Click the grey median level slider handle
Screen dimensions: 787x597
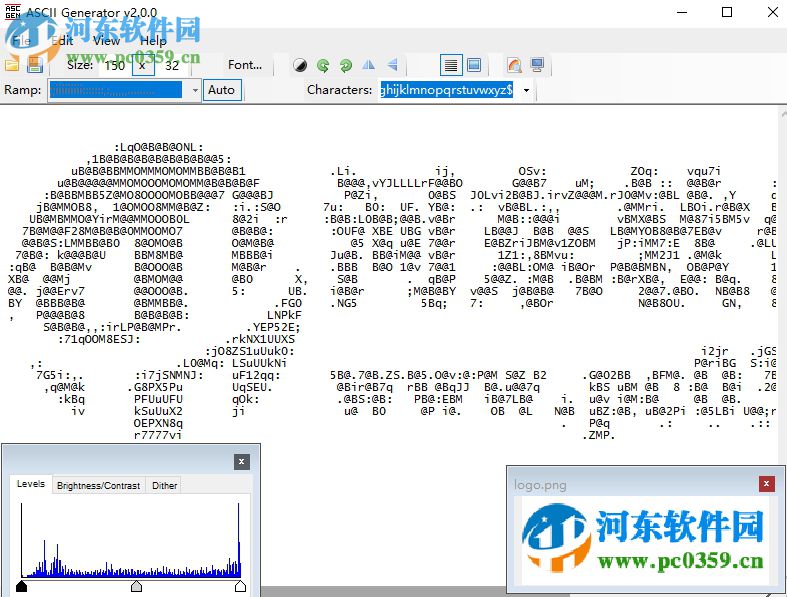136,586
